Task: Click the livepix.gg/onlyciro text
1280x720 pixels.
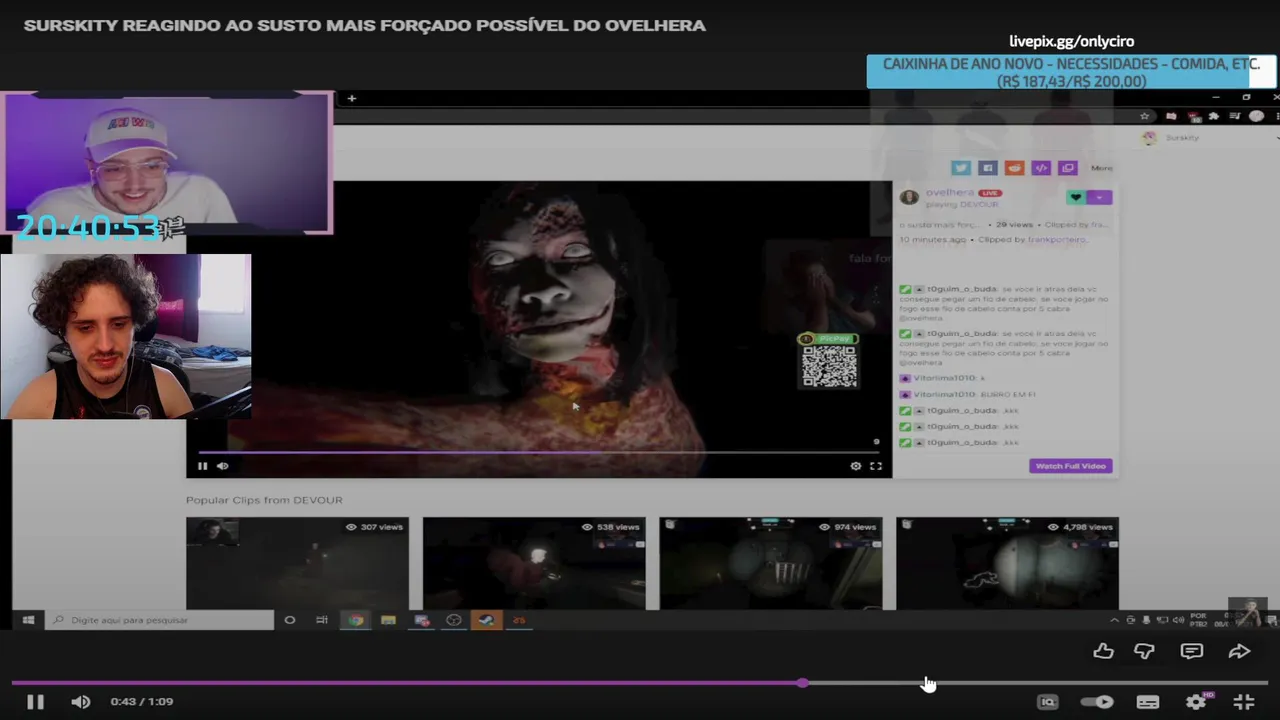Action: point(1071,42)
